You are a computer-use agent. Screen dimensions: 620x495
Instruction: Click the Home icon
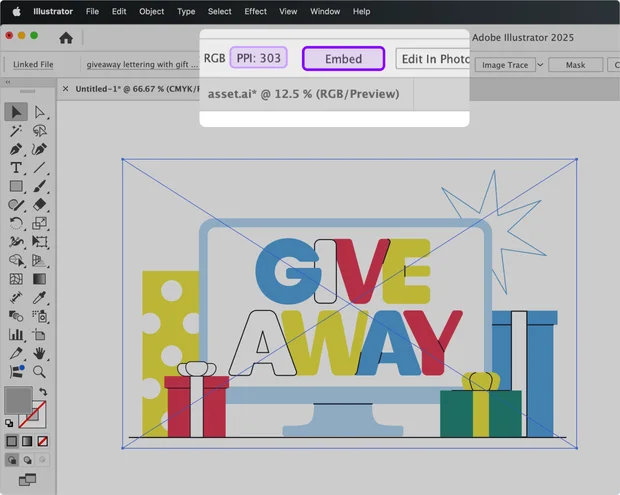point(66,38)
